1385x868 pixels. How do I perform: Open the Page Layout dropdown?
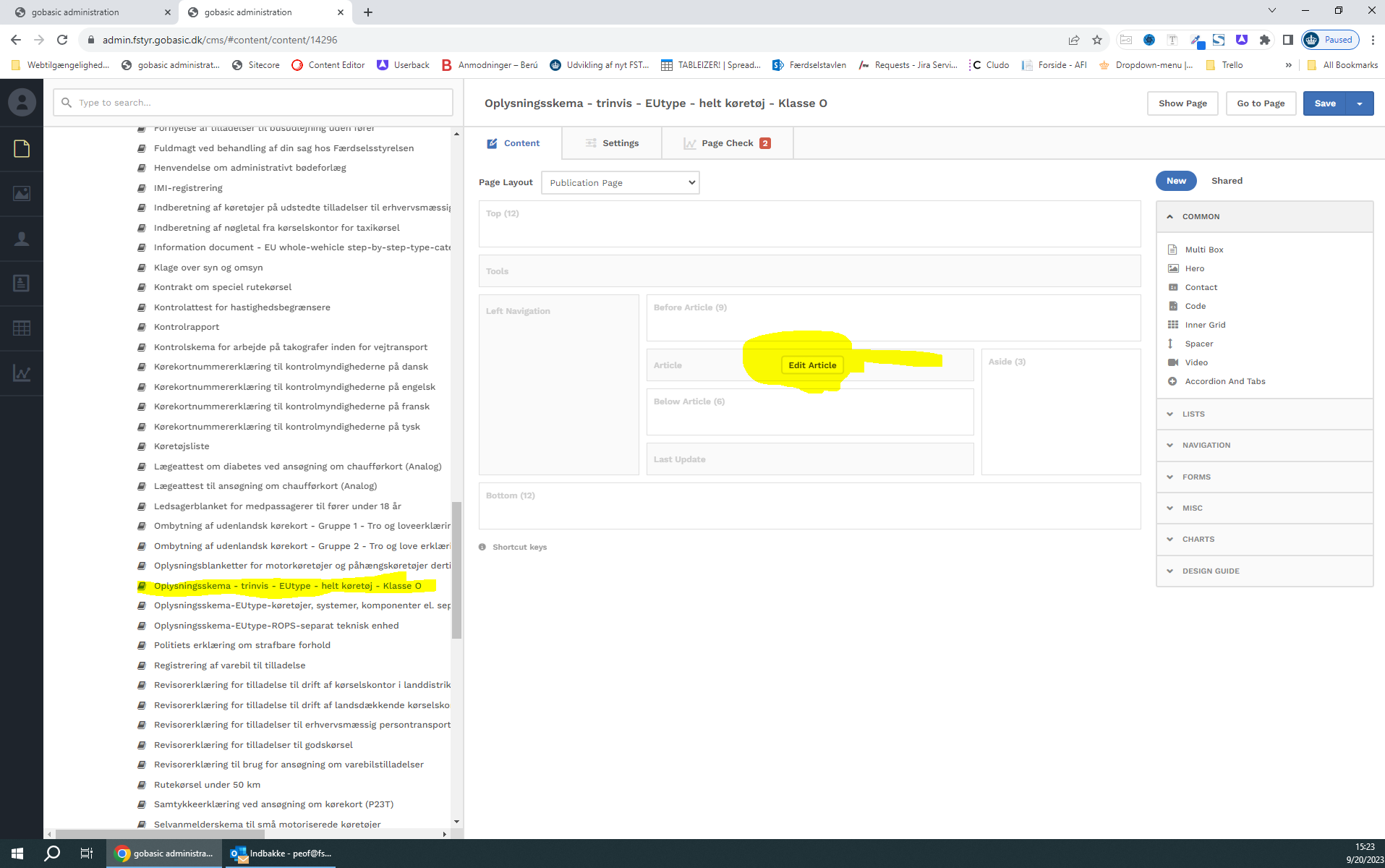click(x=620, y=183)
